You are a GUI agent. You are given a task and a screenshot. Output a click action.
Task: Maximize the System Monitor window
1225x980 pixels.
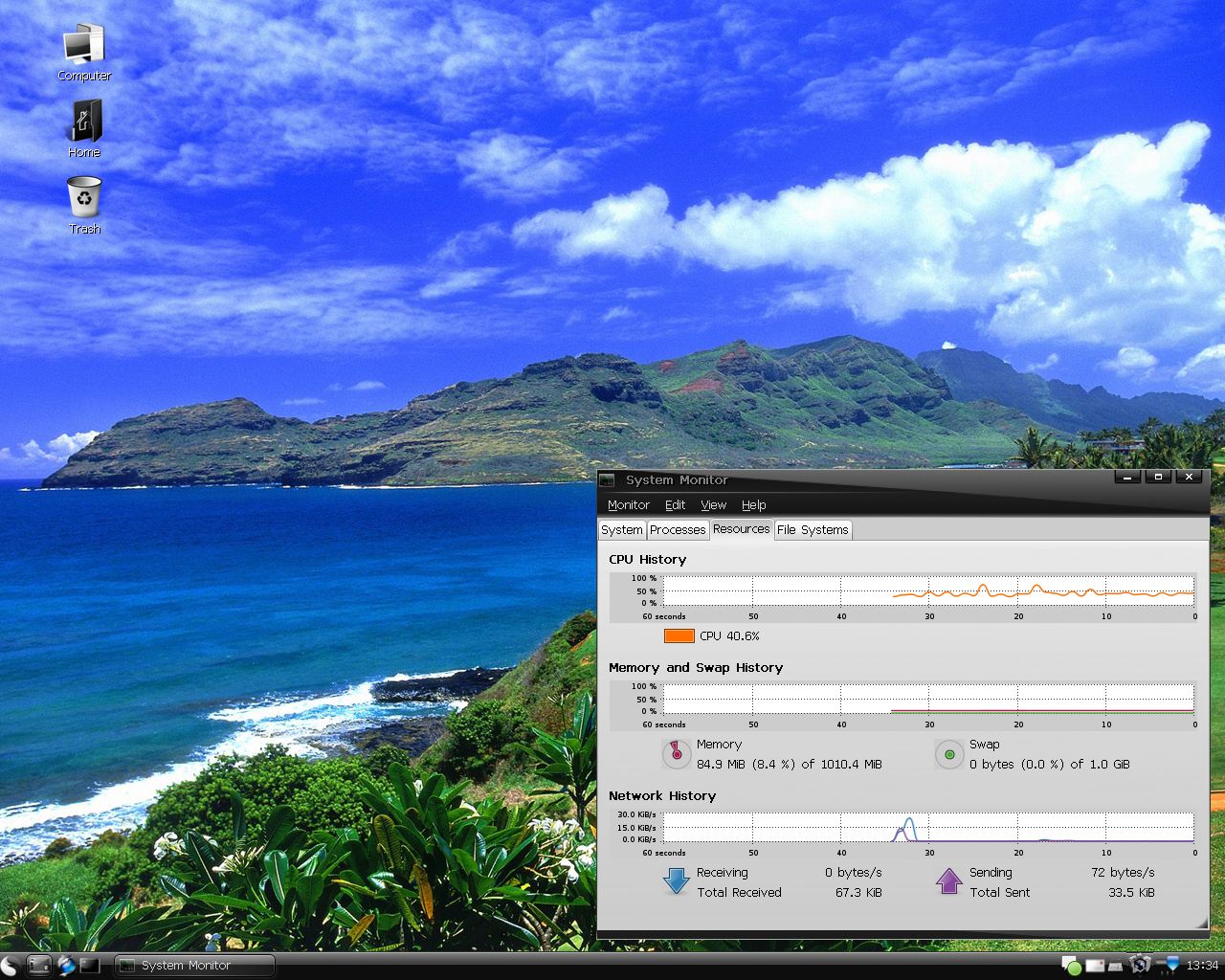click(x=1158, y=477)
